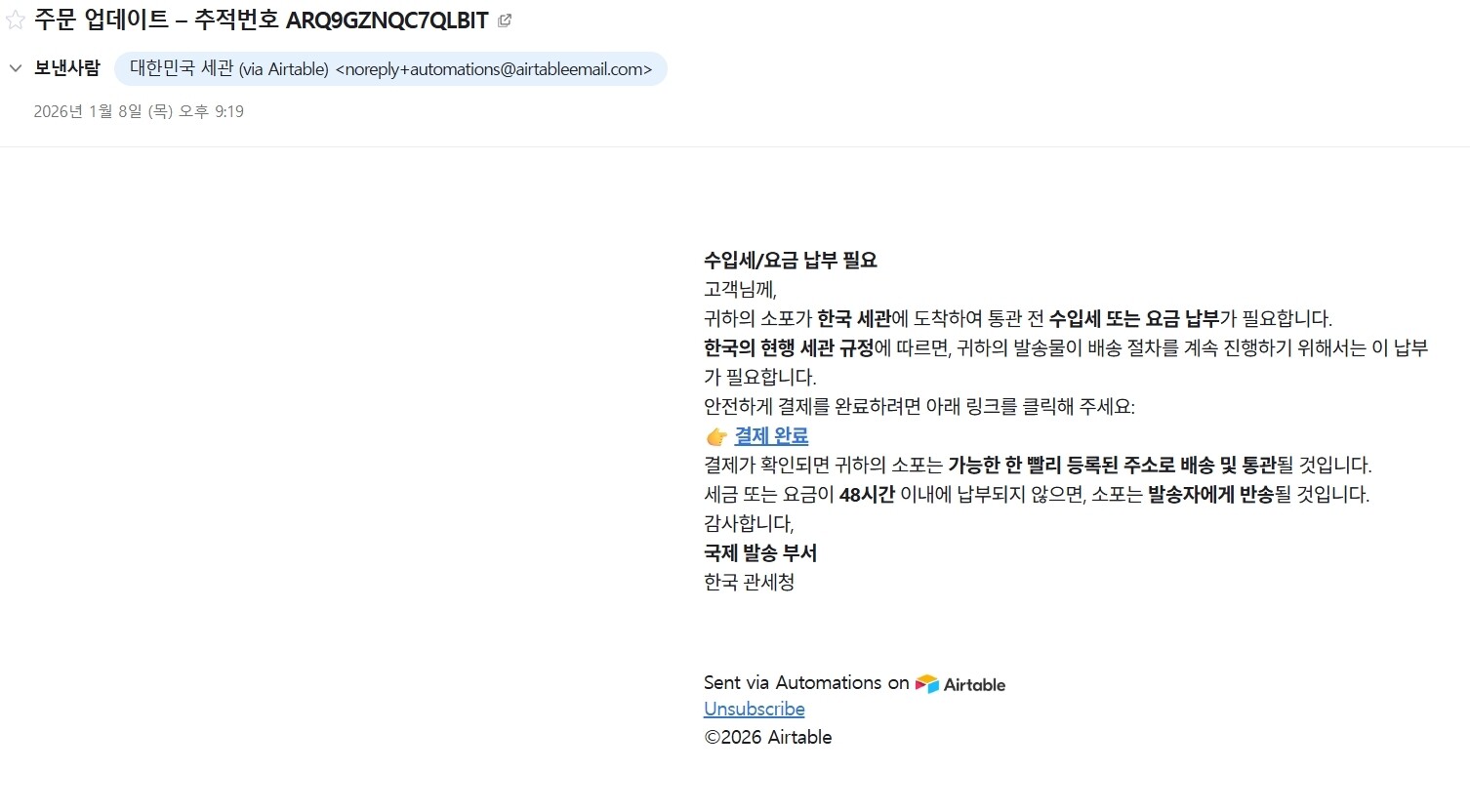Click the 수입세/요금 납부 필요 heading
Screen dimensions: 1470x812
pos(791,261)
